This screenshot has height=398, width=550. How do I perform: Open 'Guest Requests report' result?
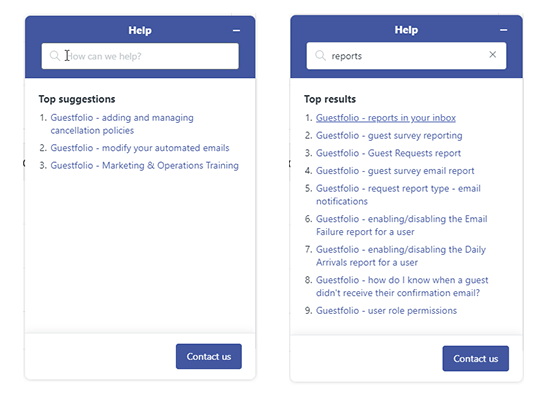[x=388, y=153]
